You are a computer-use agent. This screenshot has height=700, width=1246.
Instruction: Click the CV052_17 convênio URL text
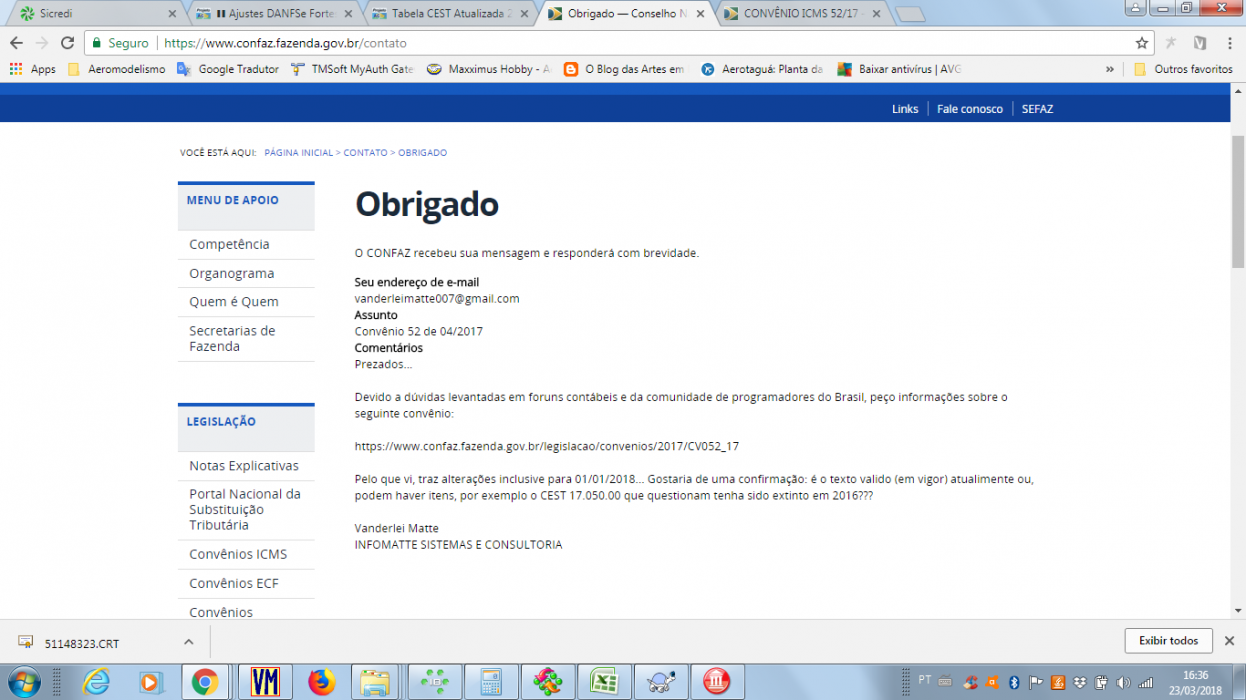click(547, 446)
